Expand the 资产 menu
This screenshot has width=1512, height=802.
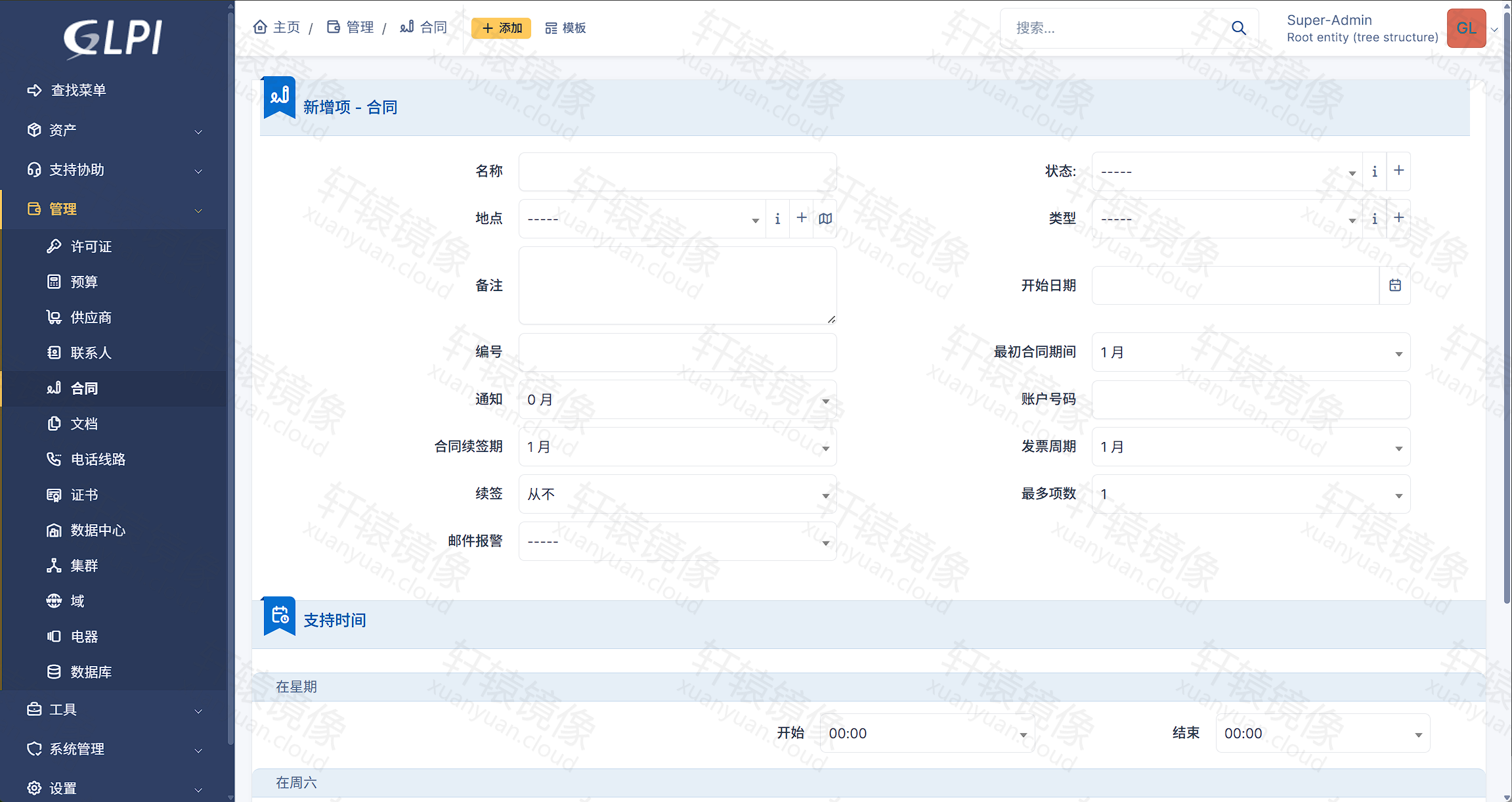(114, 130)
